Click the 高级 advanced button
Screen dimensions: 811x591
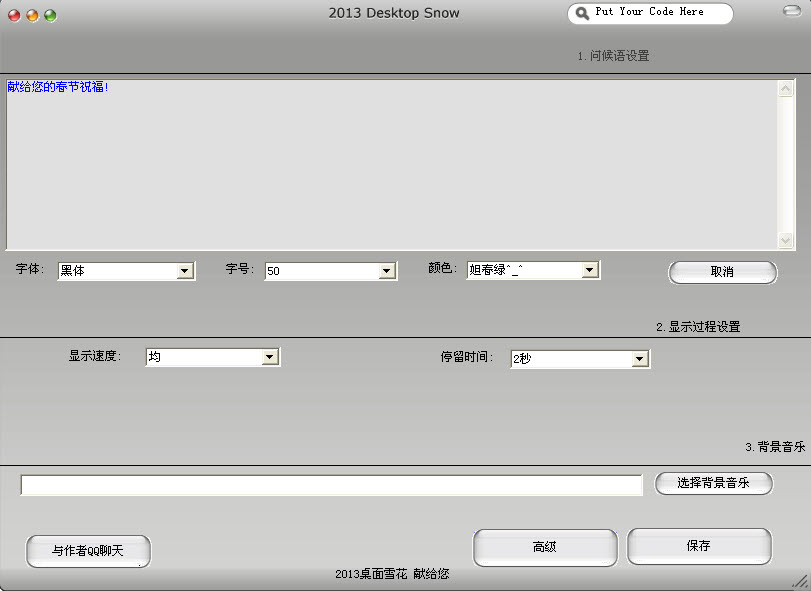tap(545, 547)
